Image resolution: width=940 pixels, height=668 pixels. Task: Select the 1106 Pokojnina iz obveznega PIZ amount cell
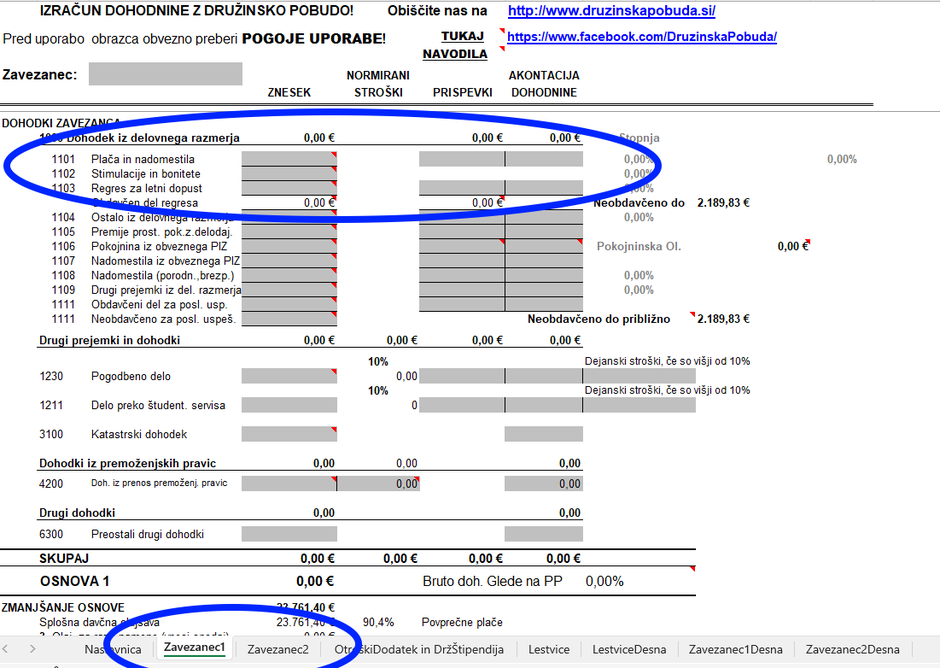click(x=289, y=246)
